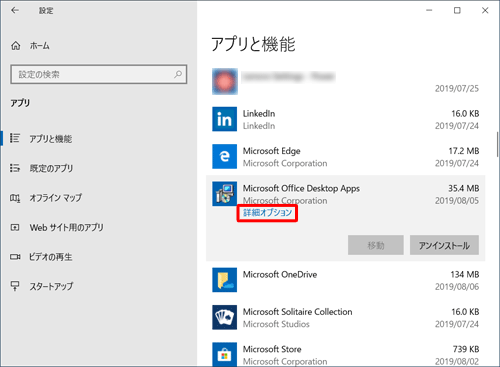Minimize the 設定 window
The image size is (500, 367).
pos(429,10)
